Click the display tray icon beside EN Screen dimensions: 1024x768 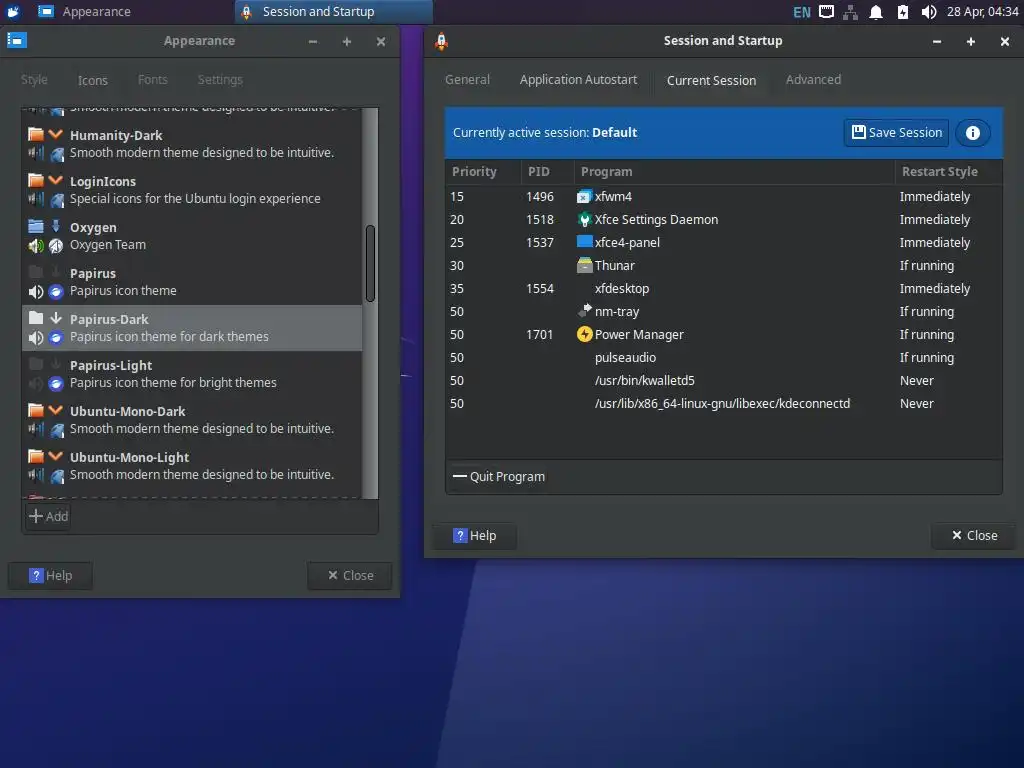[x=826, y=12]
